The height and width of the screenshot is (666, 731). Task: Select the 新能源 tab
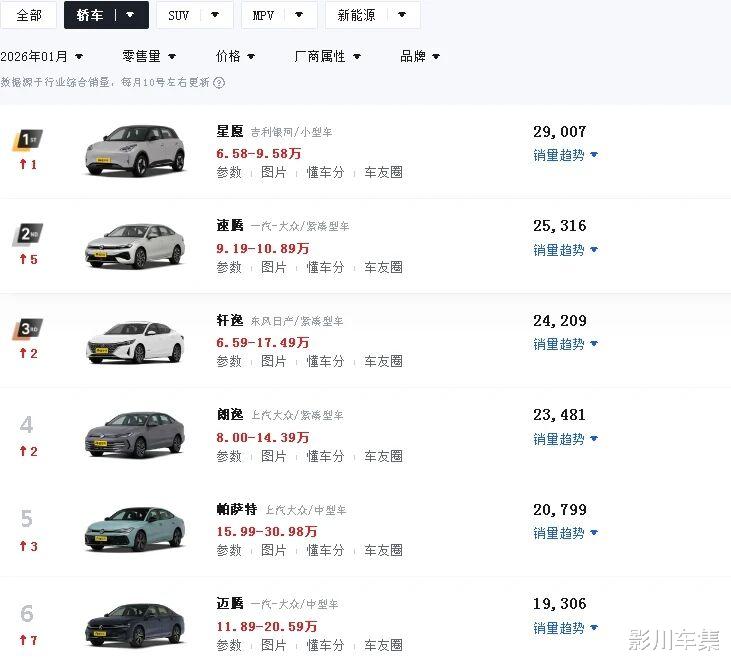(371, 15)
